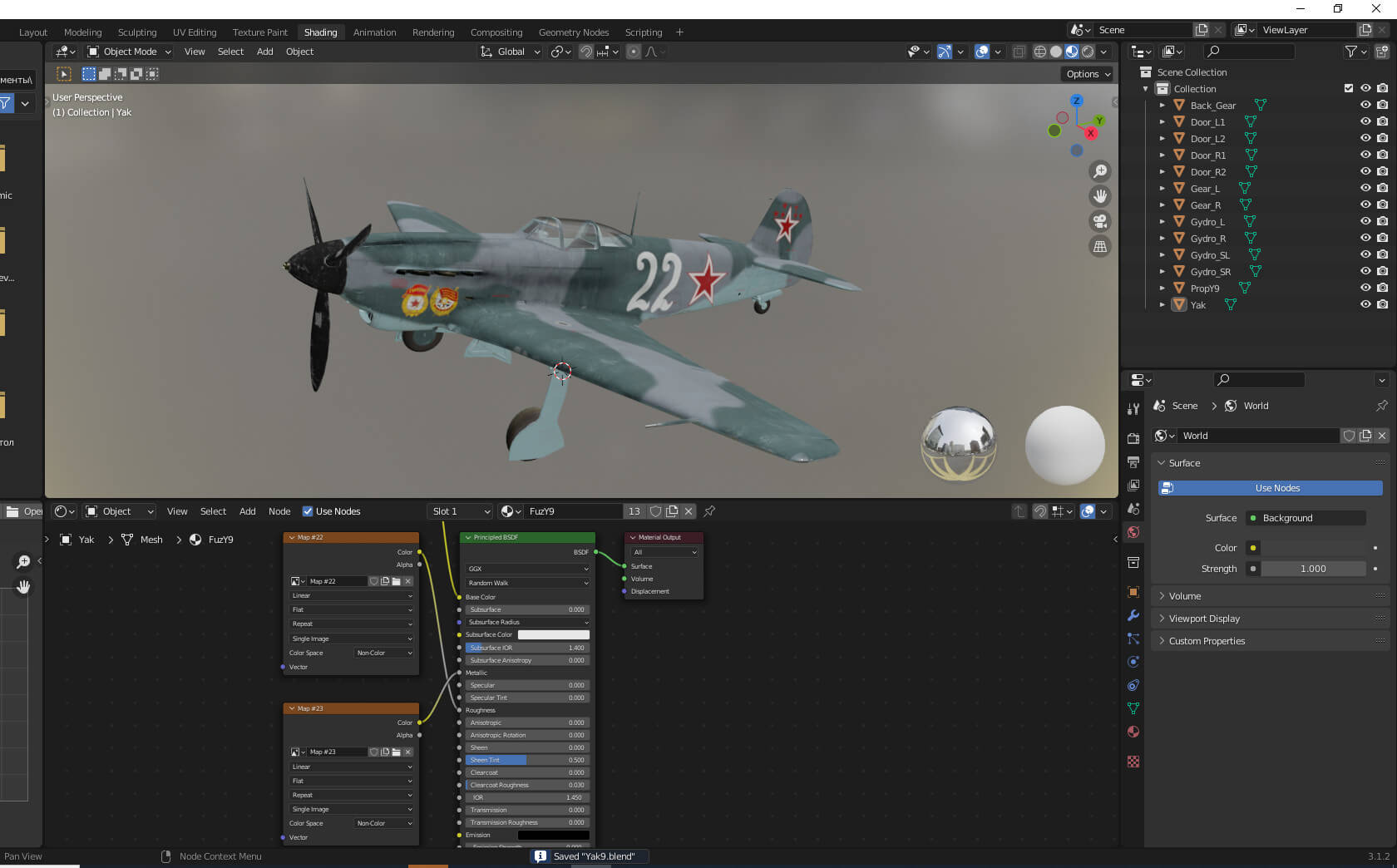Click the pan hand icon in viewport
Viewport: 1397px width, 868px height.
click(1100, 196)
